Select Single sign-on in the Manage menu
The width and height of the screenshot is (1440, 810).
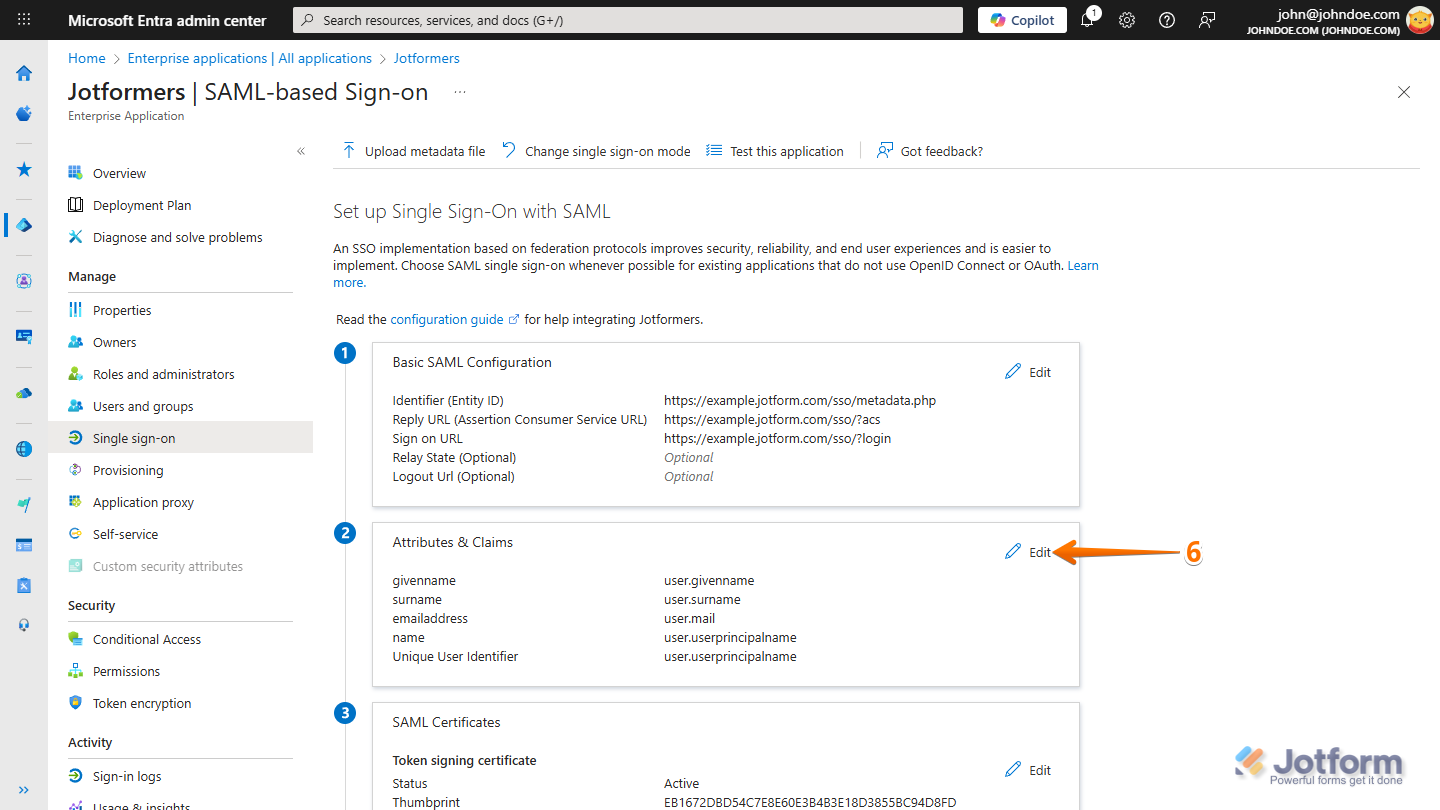click(134, 438)
